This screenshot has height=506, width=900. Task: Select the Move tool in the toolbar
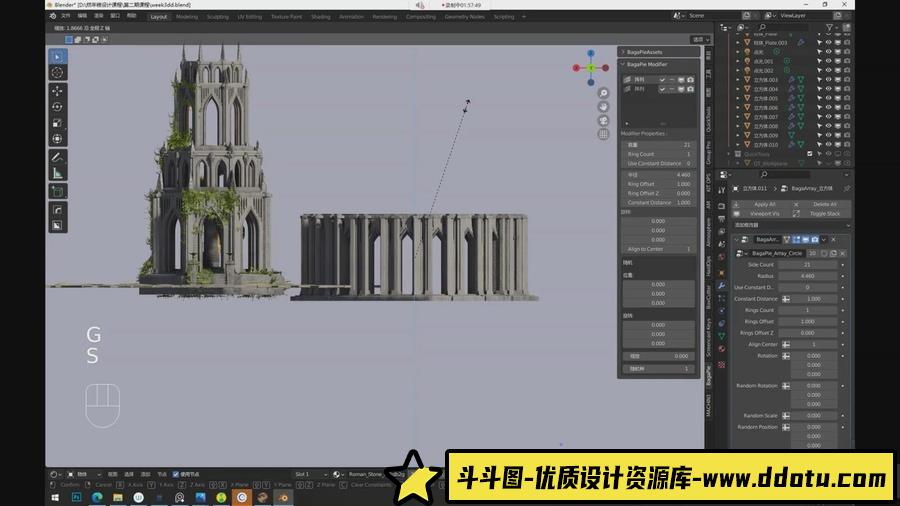pos(57,91)
